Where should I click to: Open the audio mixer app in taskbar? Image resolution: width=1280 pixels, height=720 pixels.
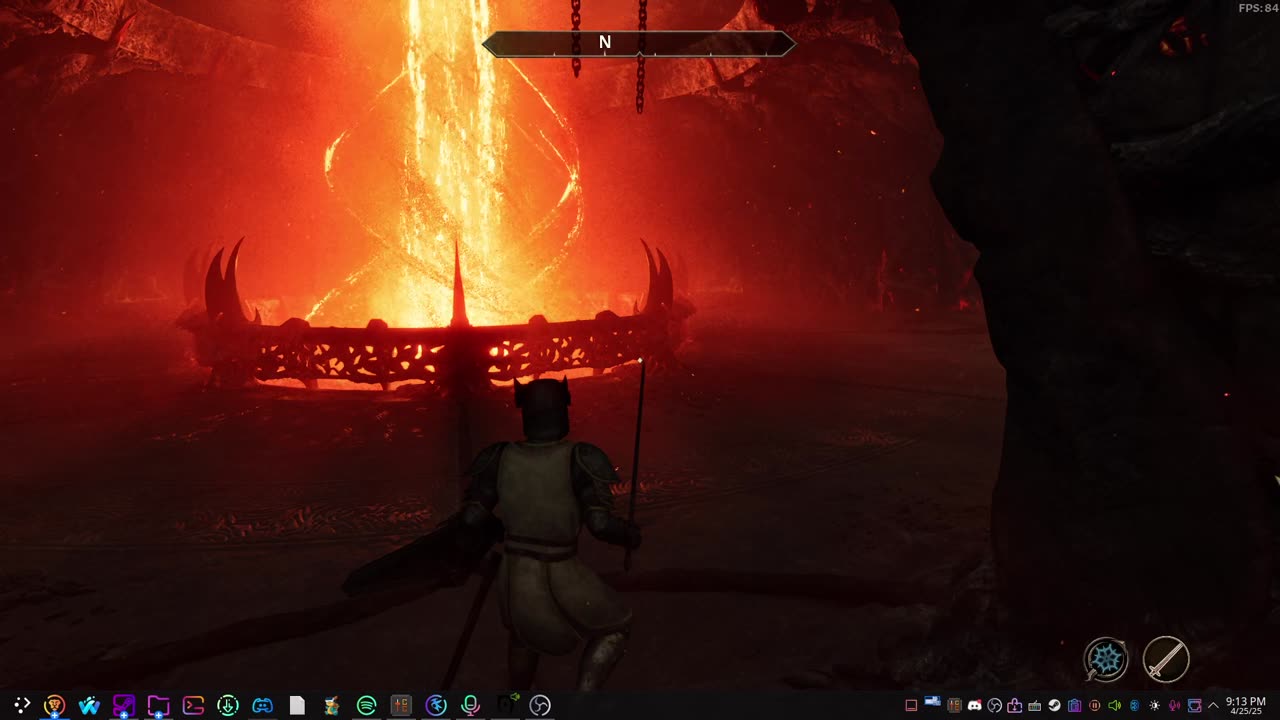point(401,705)
